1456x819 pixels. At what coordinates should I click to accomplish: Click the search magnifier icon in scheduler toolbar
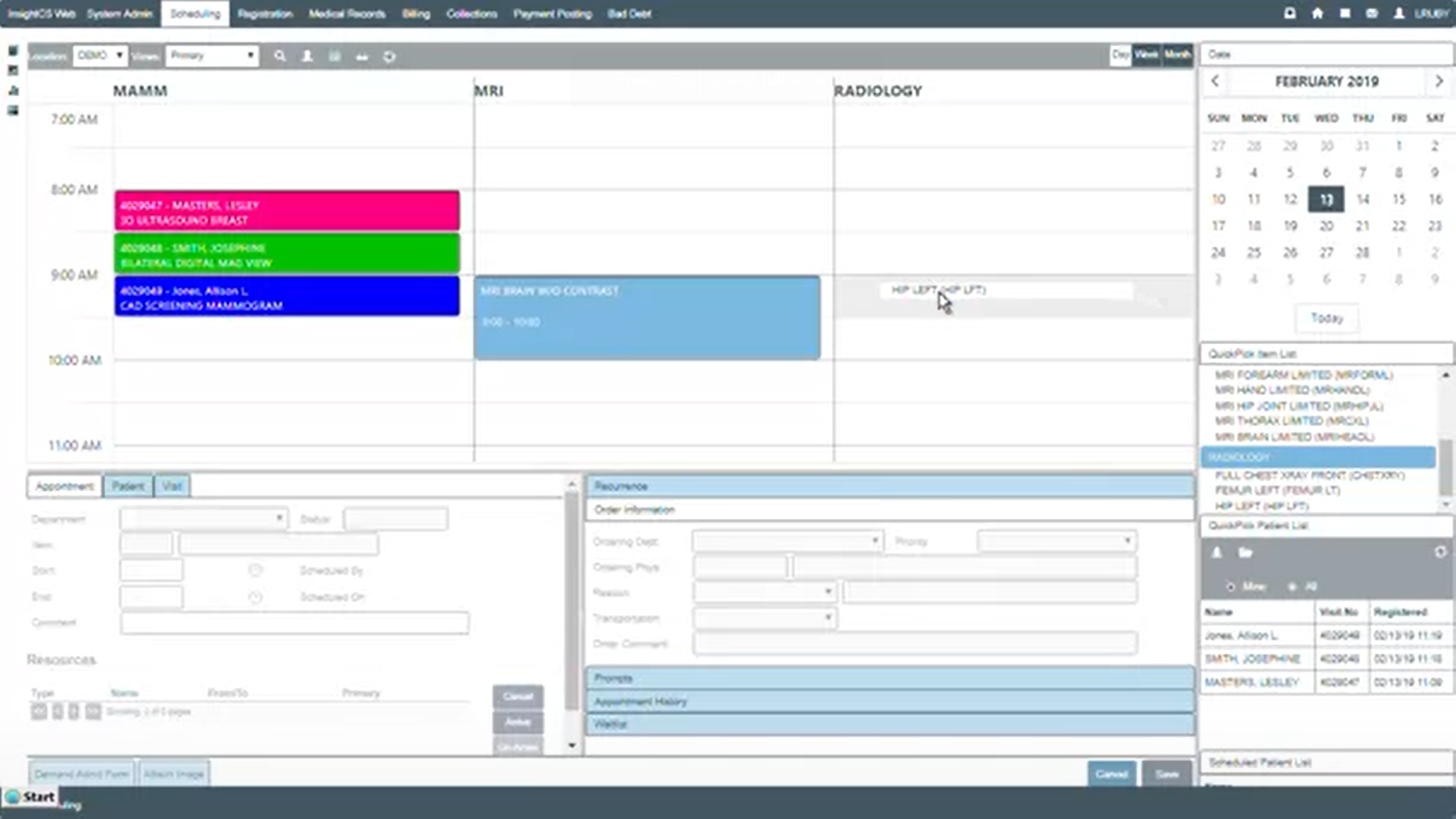(280, 56)
